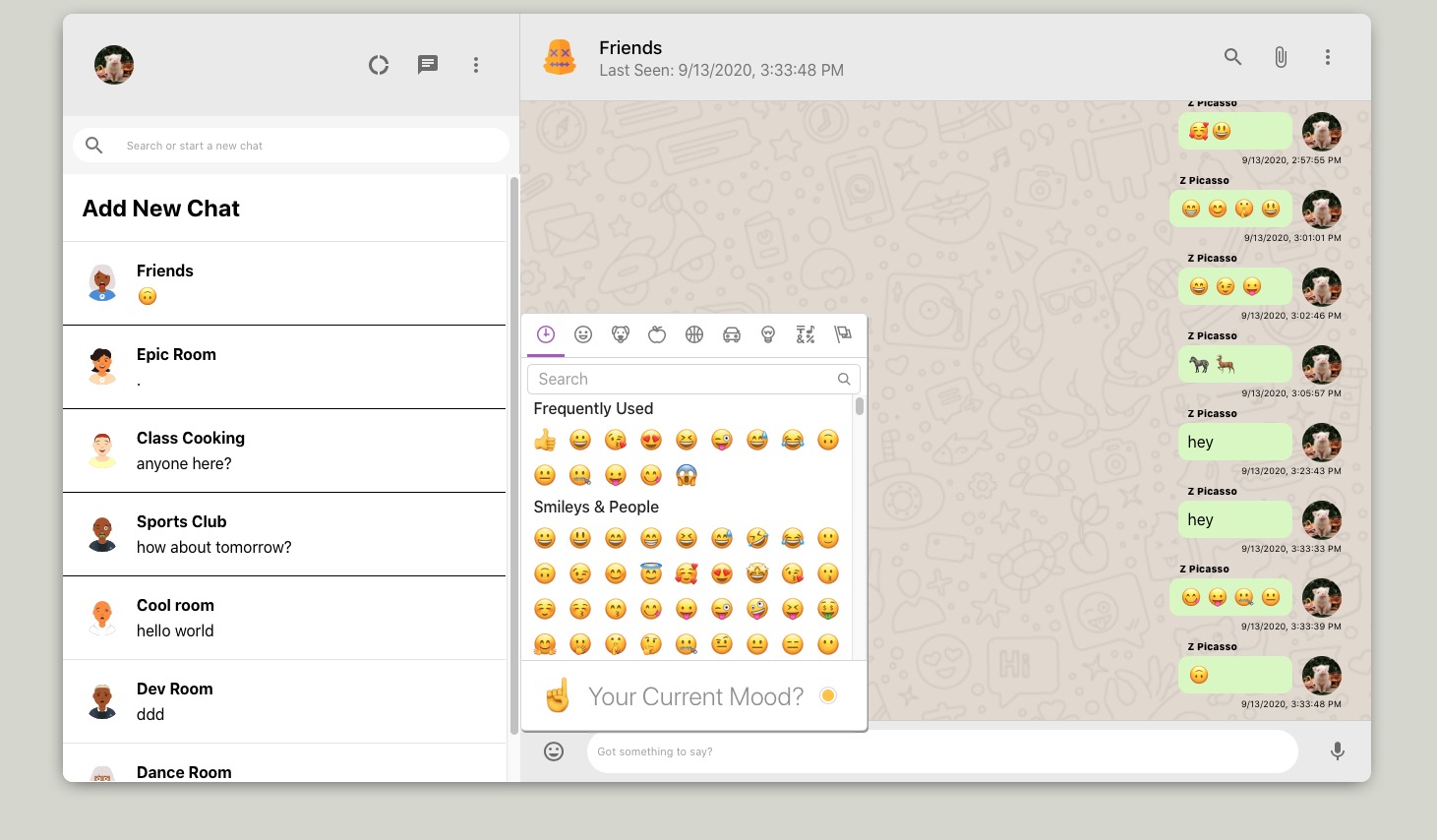Screen dimensions: 1437x840
Task: Open the Sports Club chat
Action: pyautogui.click(x=284, y=534)
